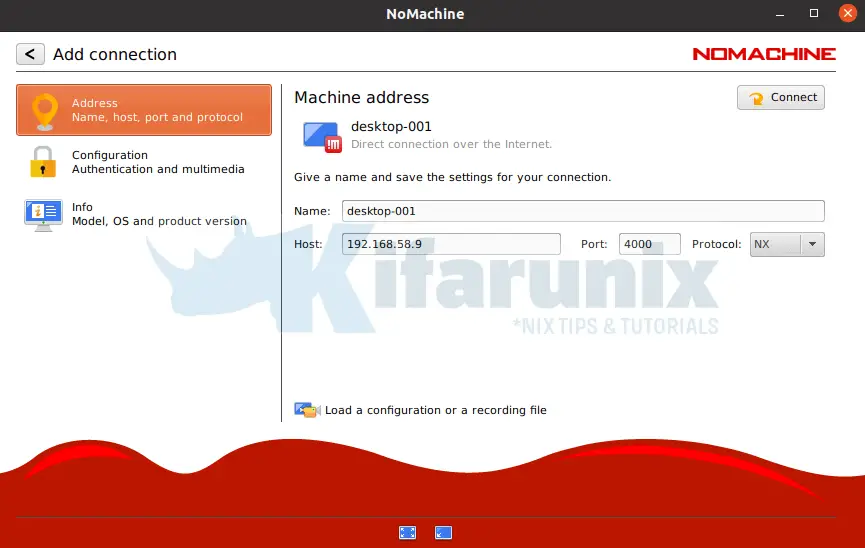Click the 'Add connection' title text

(x=115, y=54)
